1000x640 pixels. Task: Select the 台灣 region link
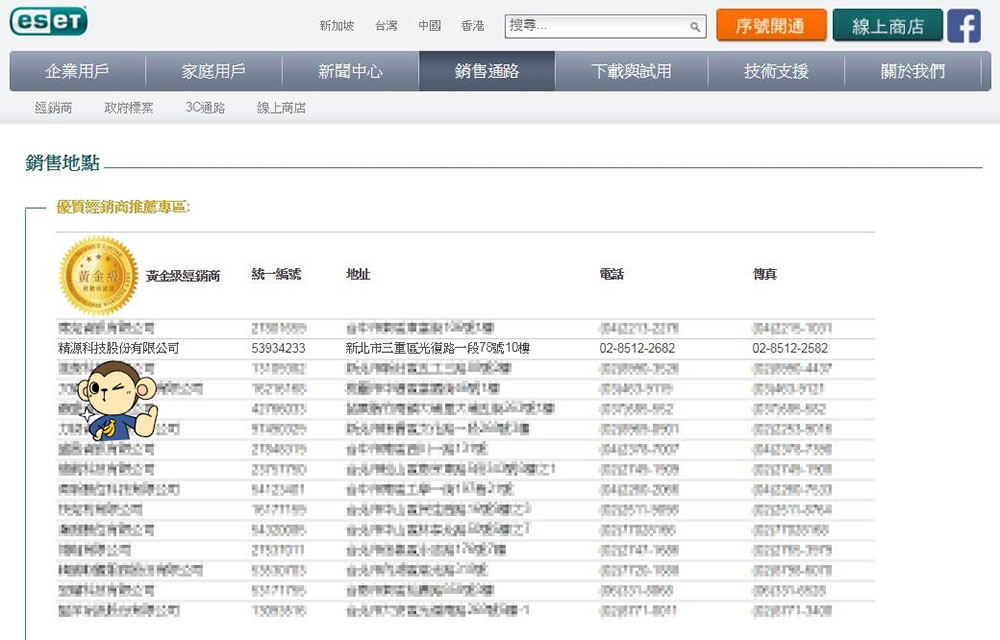pyautogui.click(x=386, y=26)
